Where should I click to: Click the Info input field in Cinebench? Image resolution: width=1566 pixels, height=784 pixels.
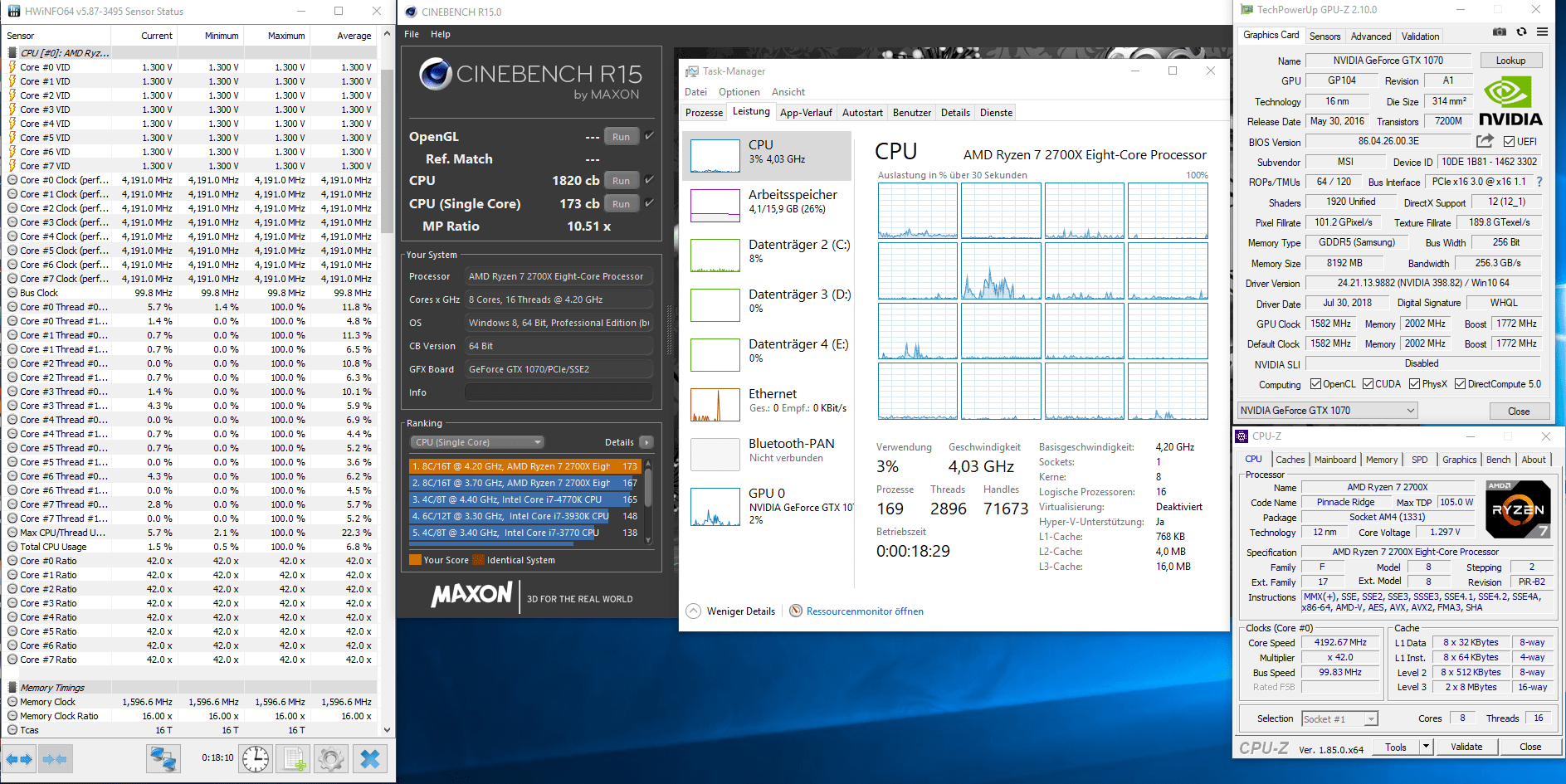pos(559,392)
